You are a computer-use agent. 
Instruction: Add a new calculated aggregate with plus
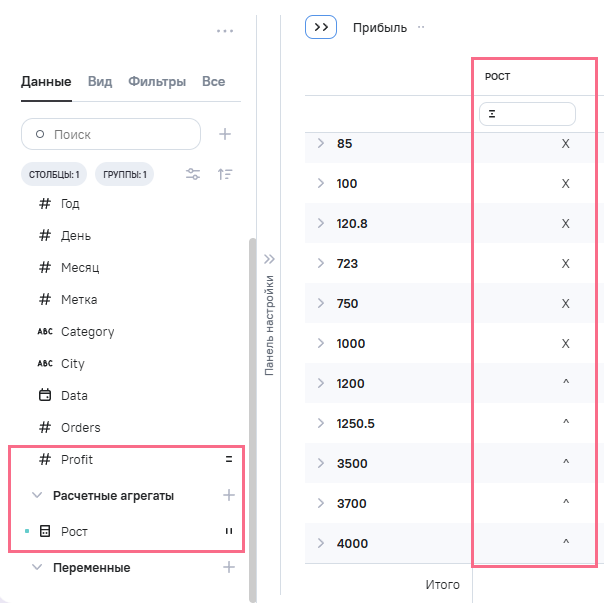pyautogui.click(x=228, y=495)
